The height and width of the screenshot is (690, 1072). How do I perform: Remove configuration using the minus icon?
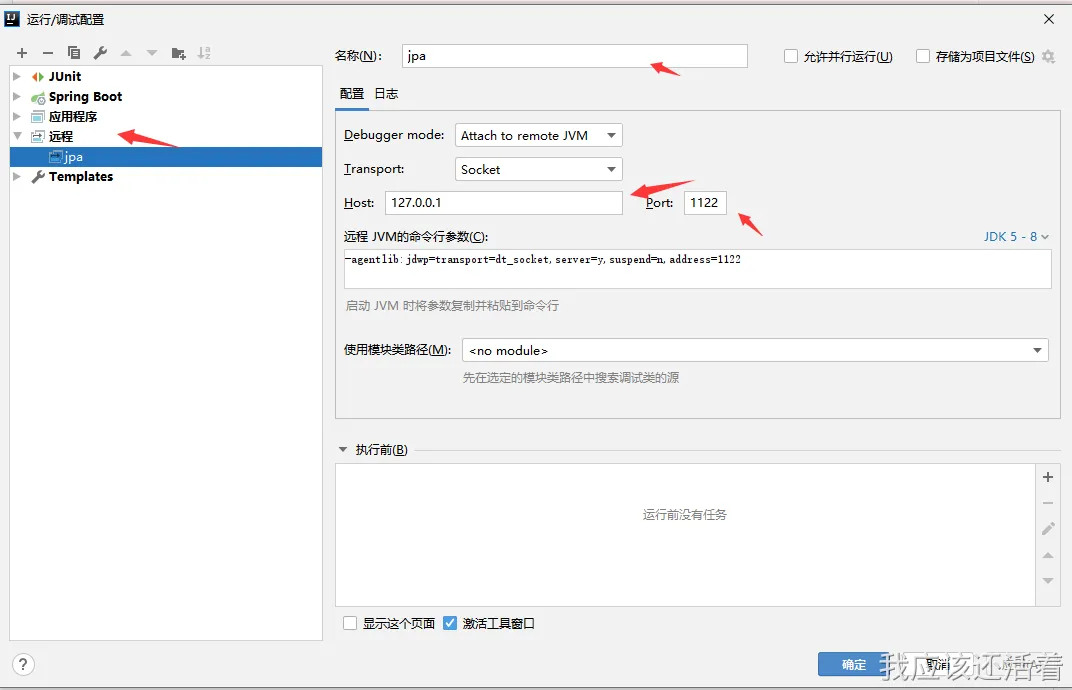pyautogui.click(x=47, y=53)
